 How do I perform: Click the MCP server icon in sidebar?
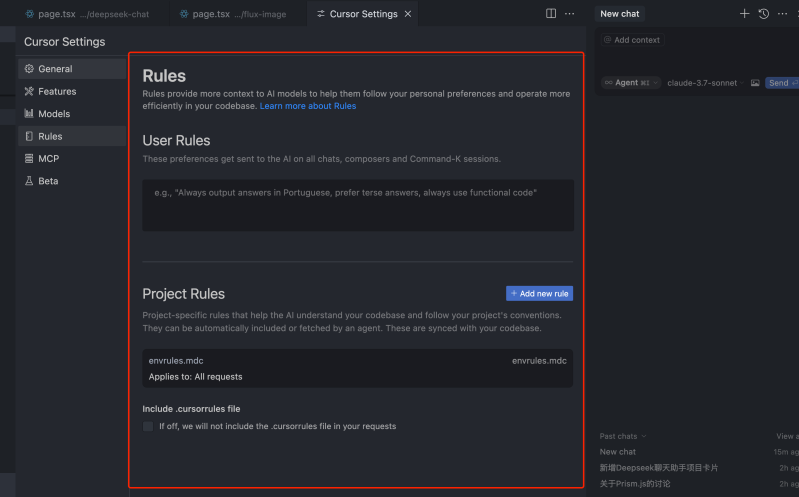[29, 158]
